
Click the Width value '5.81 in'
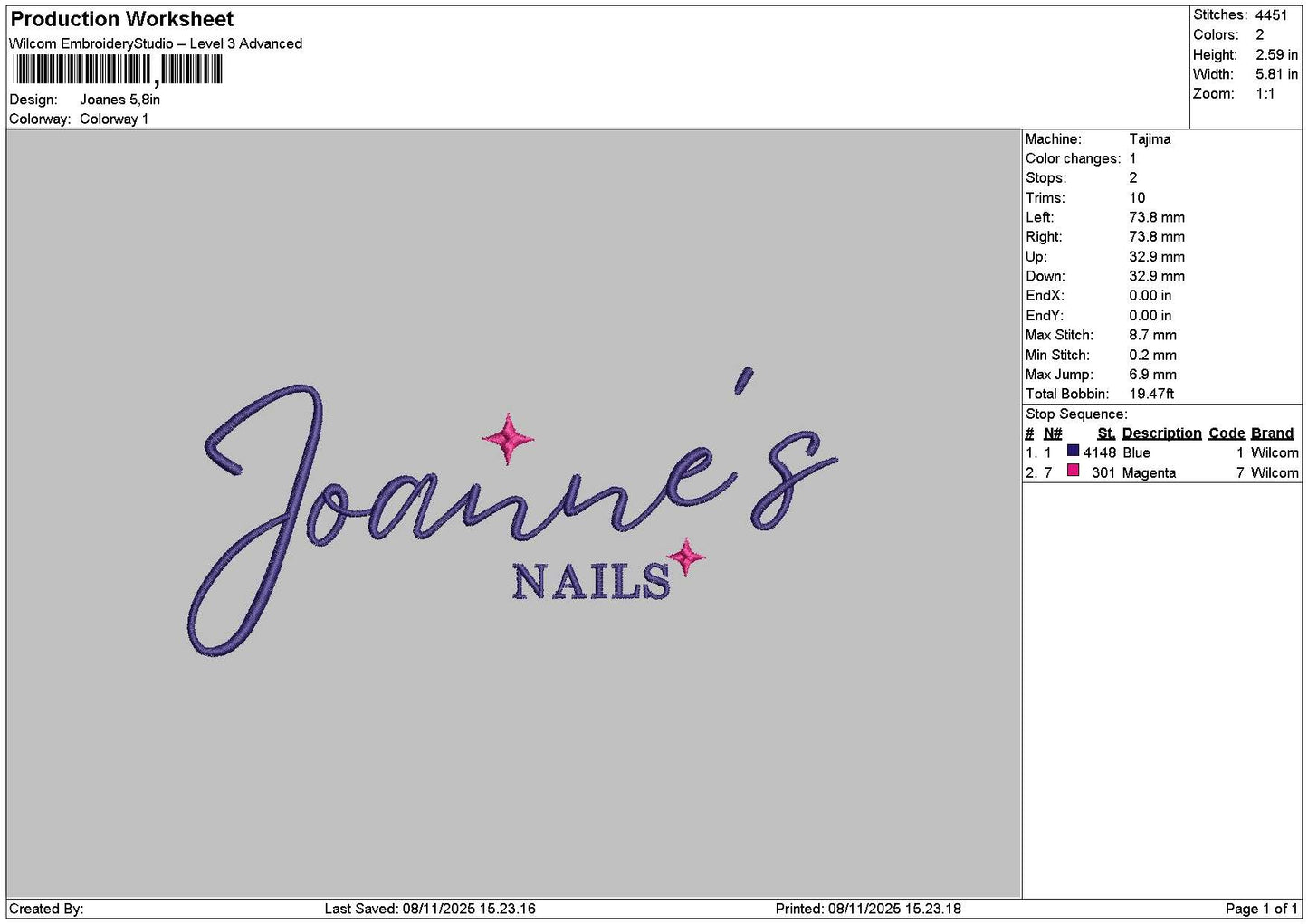tap(1276, 74)
